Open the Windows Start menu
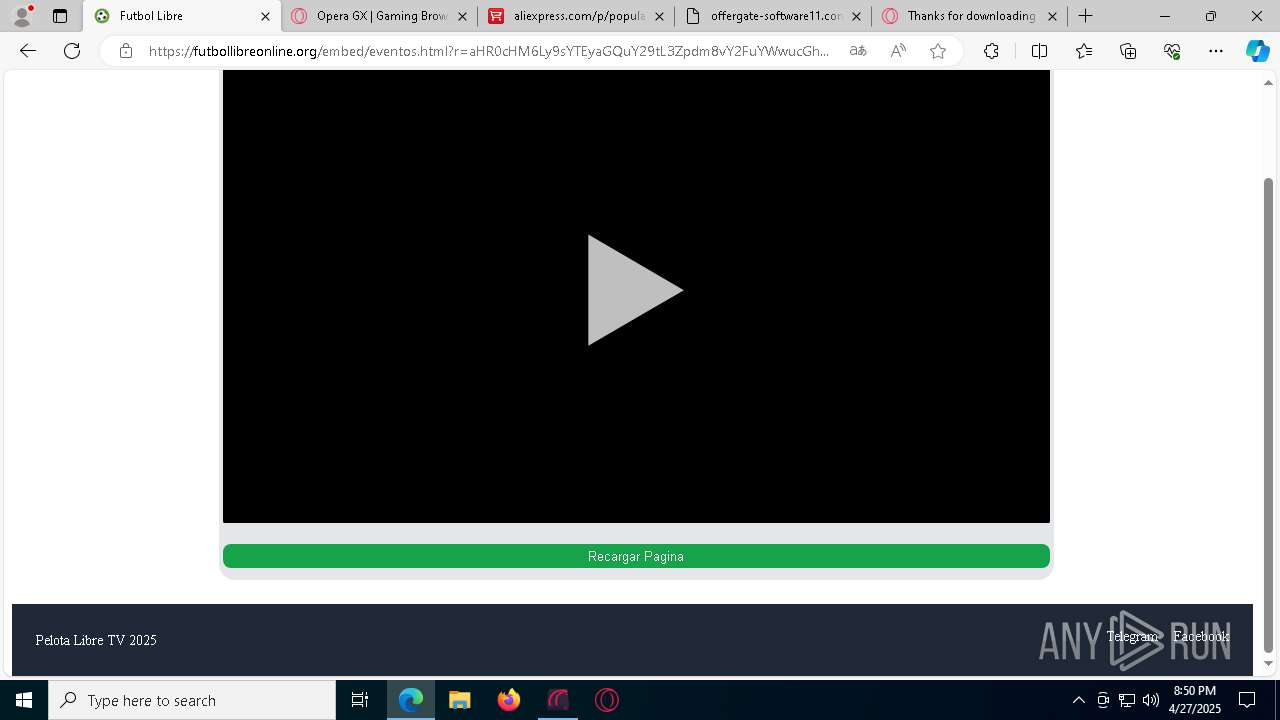 [24, 700]
